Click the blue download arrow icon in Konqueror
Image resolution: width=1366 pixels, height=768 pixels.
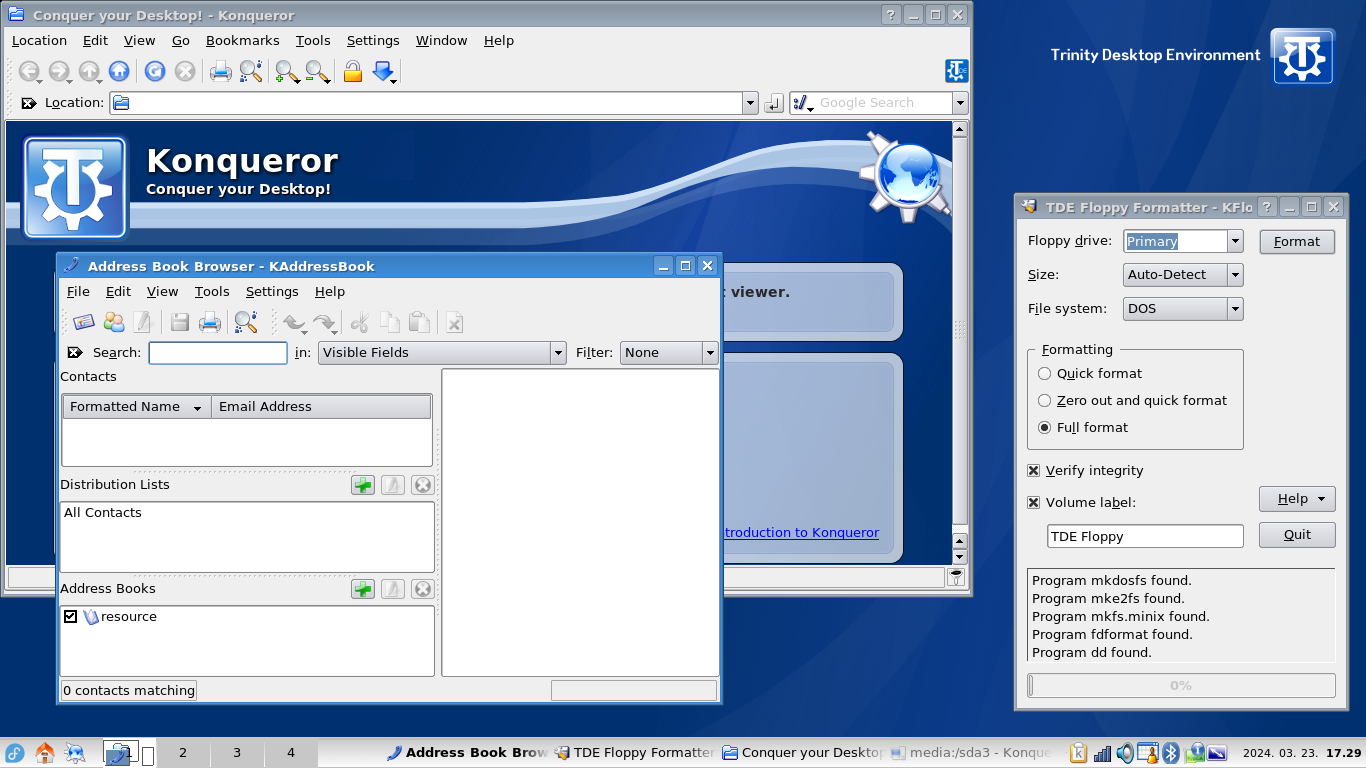pos(384,71)
